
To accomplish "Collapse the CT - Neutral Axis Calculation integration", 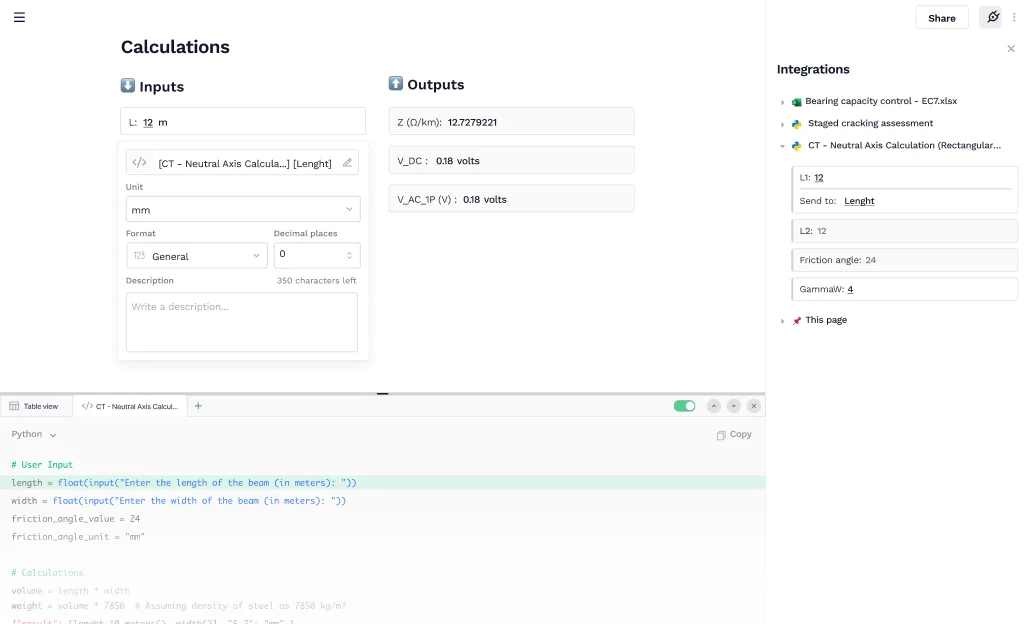I will pos(783,146).
